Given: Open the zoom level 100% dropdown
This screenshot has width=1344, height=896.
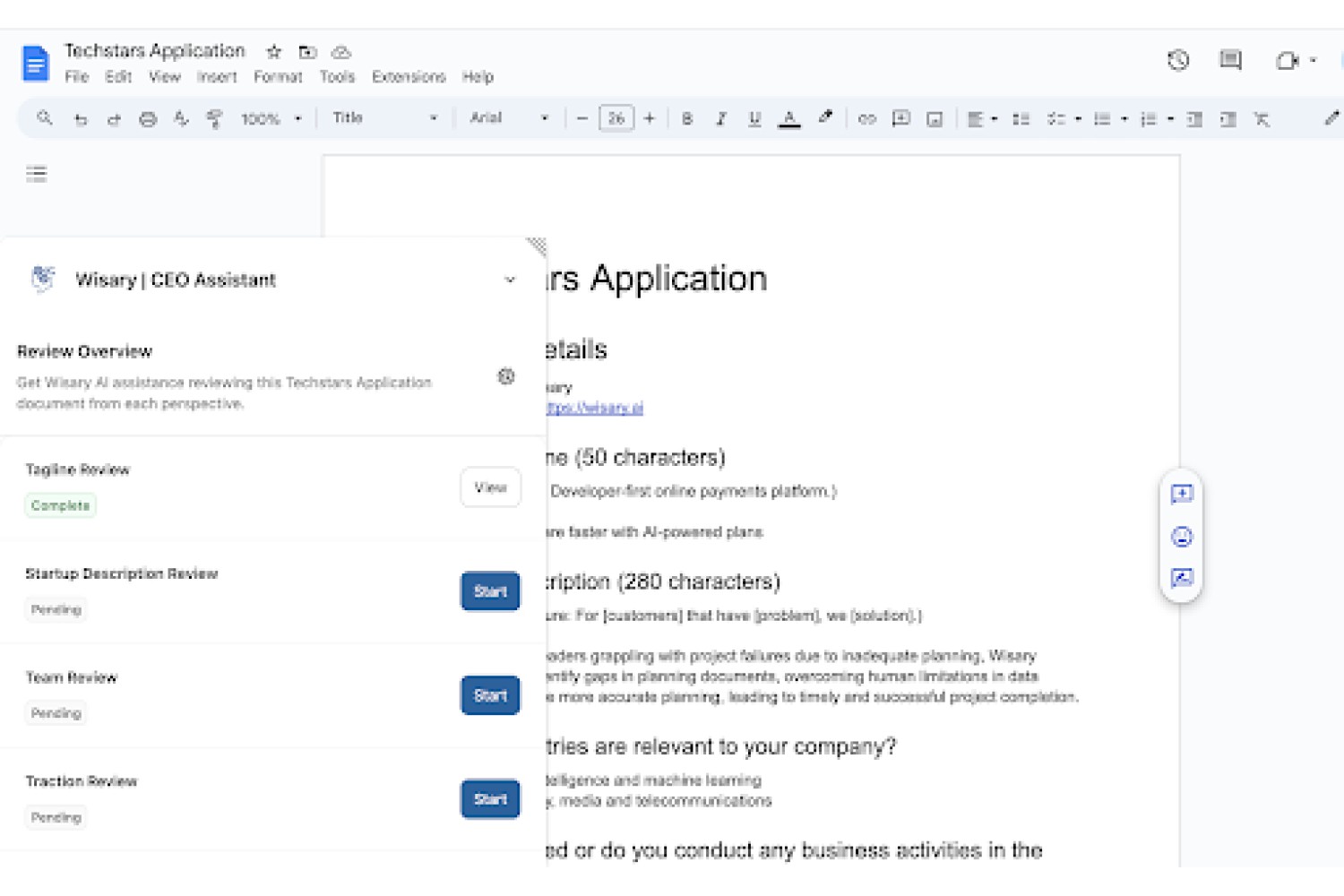Looking at the screenshot, I should (271, 119).
